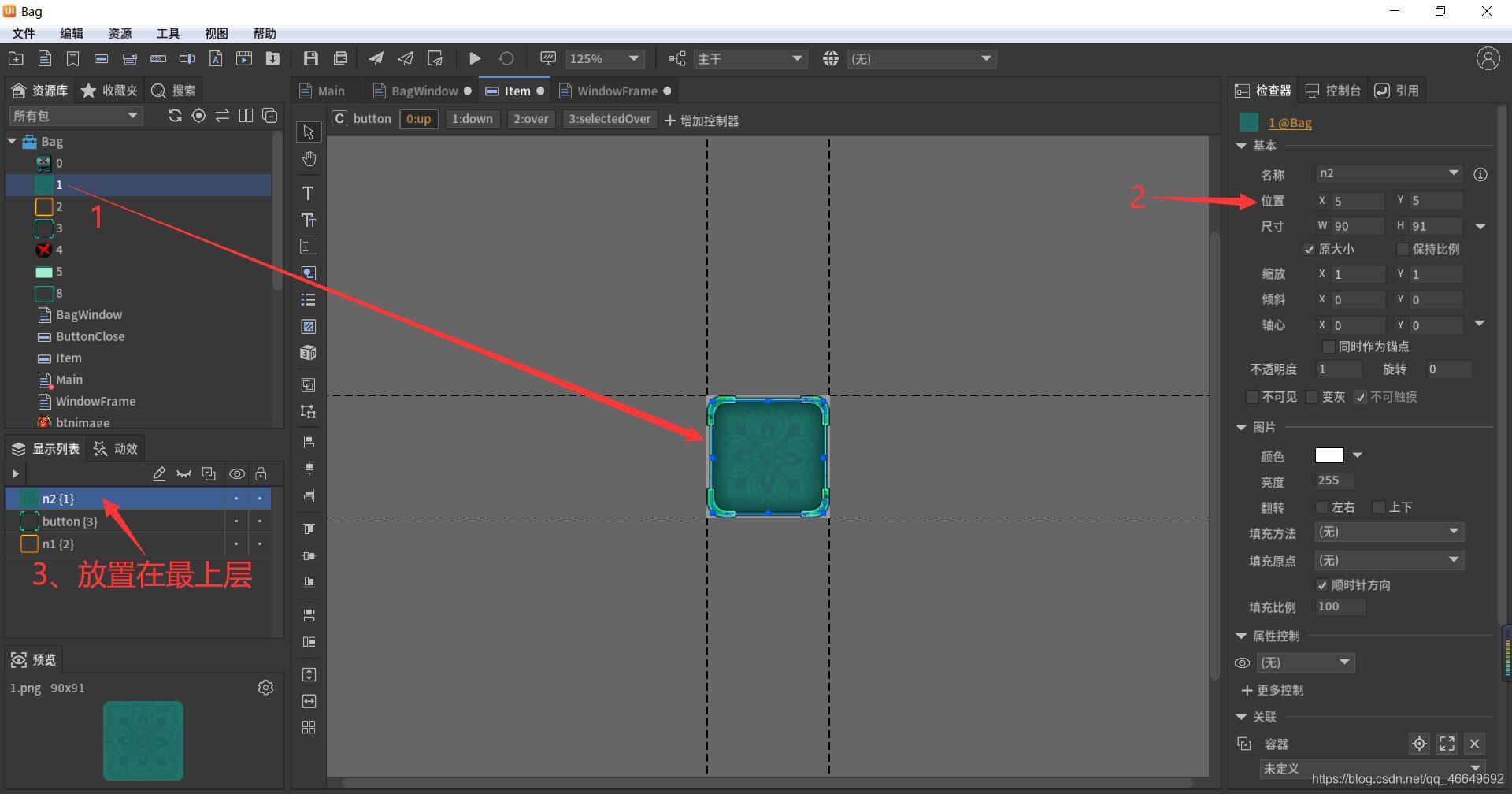Select controller page 1:down
1512x794 pixels.
point(472,119)
